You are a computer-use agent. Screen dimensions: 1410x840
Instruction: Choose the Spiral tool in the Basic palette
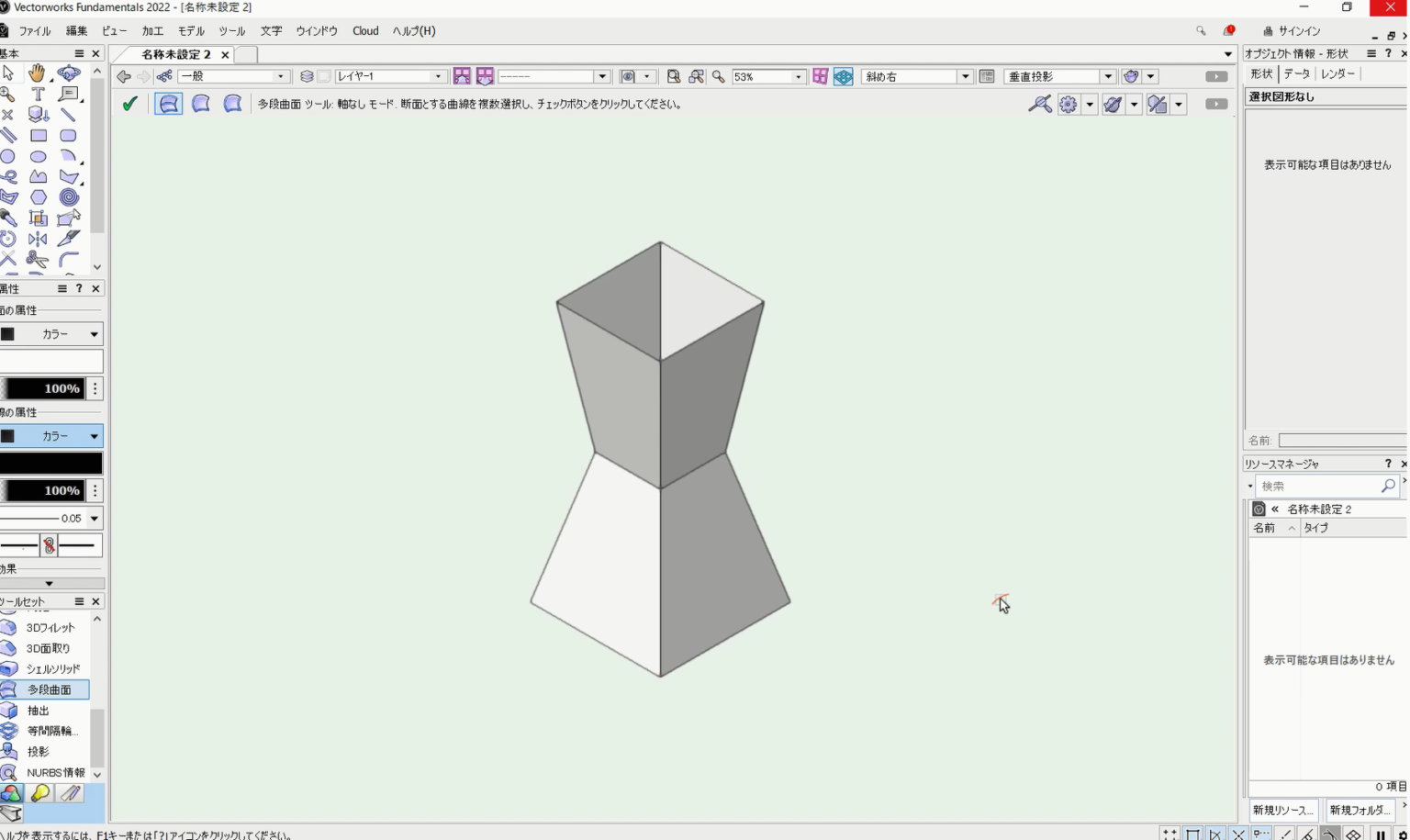(x=68, y=197)
